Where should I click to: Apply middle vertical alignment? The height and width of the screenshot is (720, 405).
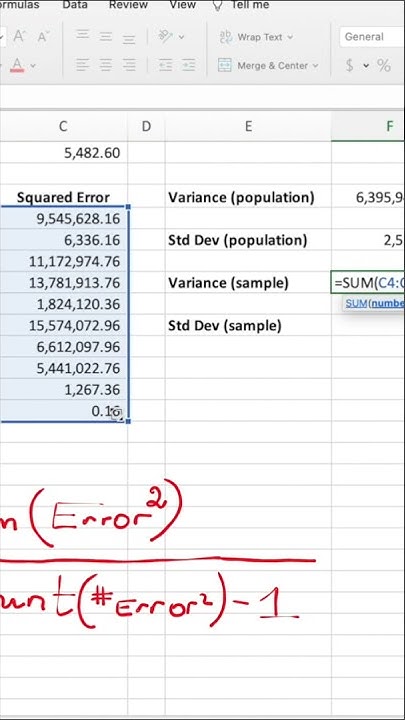point(106,36)
